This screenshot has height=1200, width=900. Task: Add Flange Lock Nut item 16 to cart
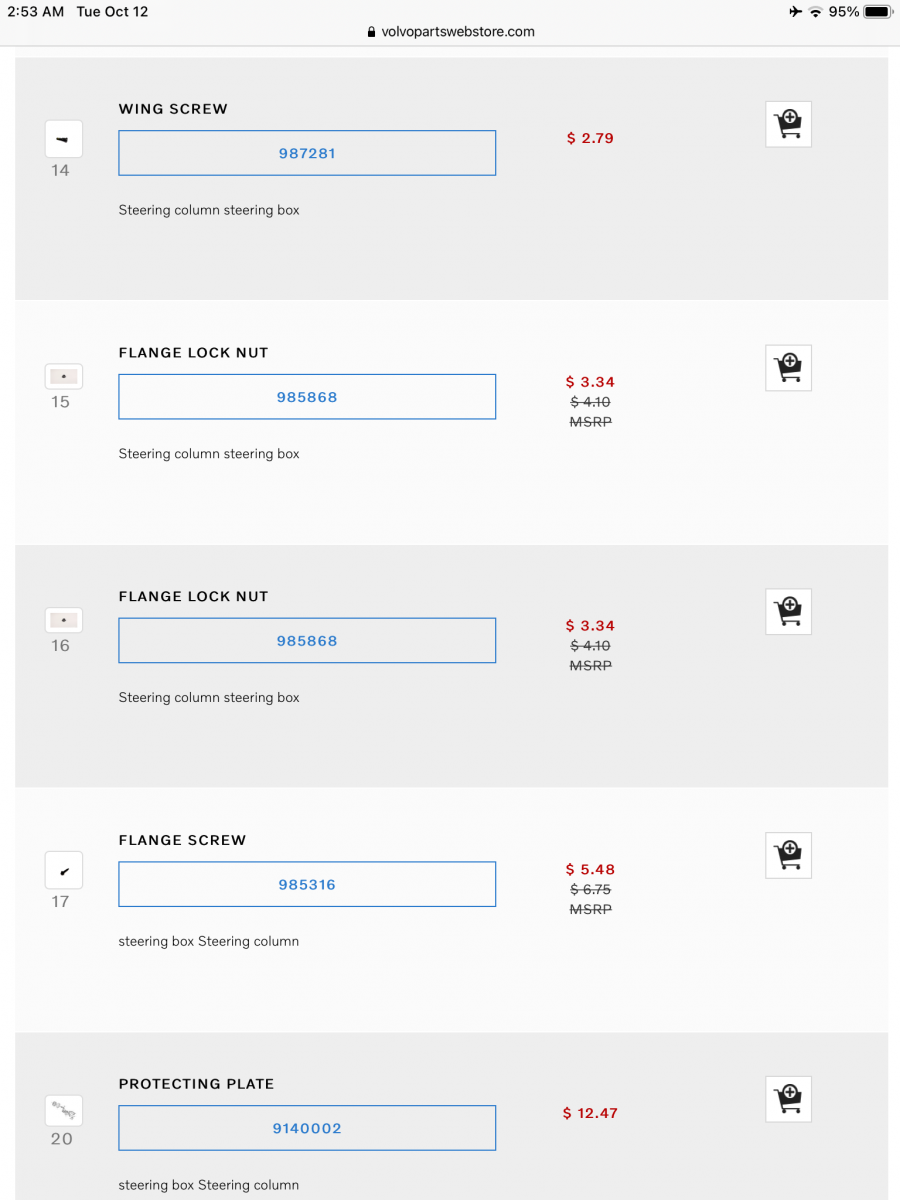(x=788, y=611)
